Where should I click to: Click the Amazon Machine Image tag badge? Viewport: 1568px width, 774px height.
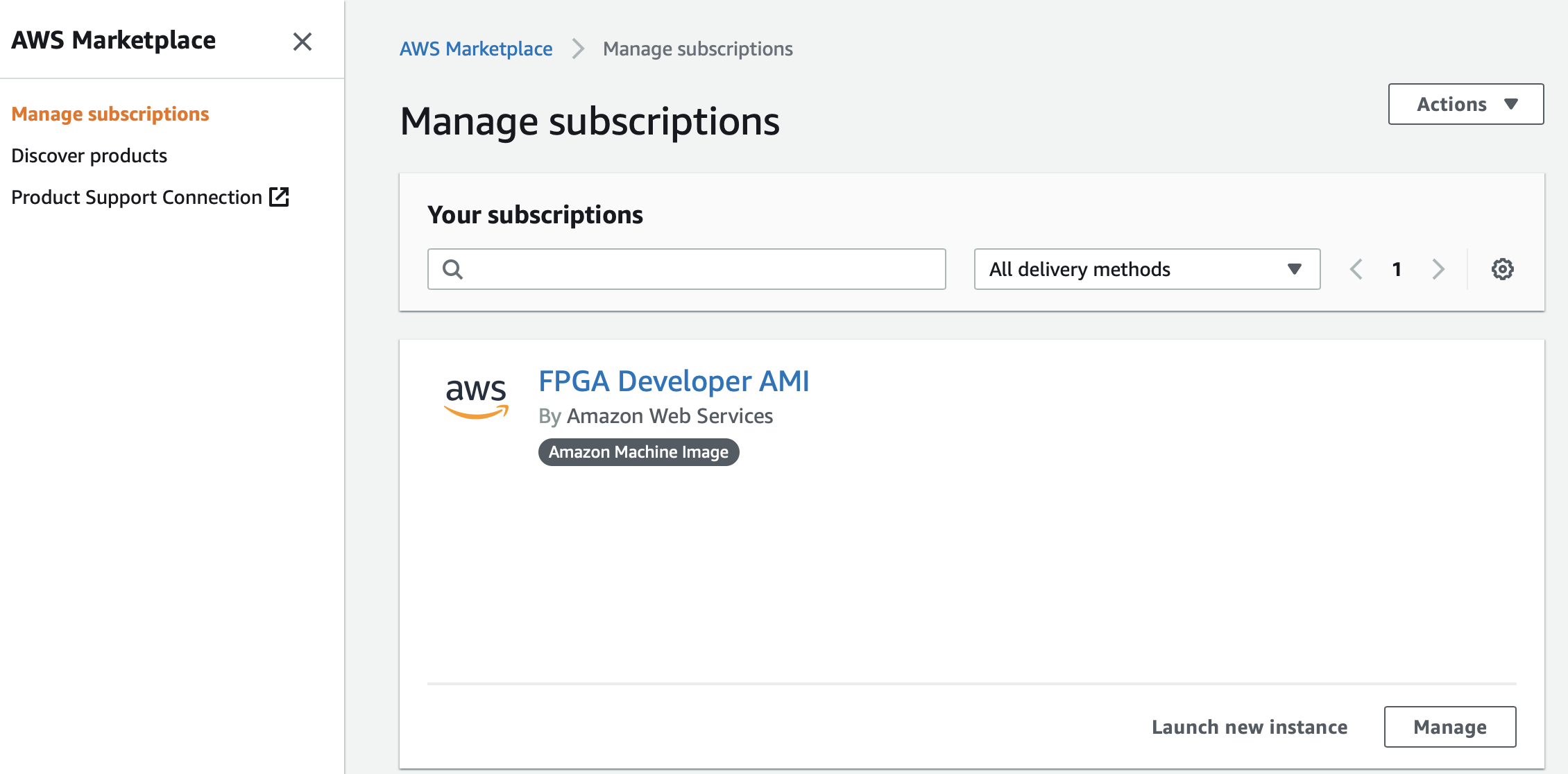pyautogui.click(x=638, y=452)
